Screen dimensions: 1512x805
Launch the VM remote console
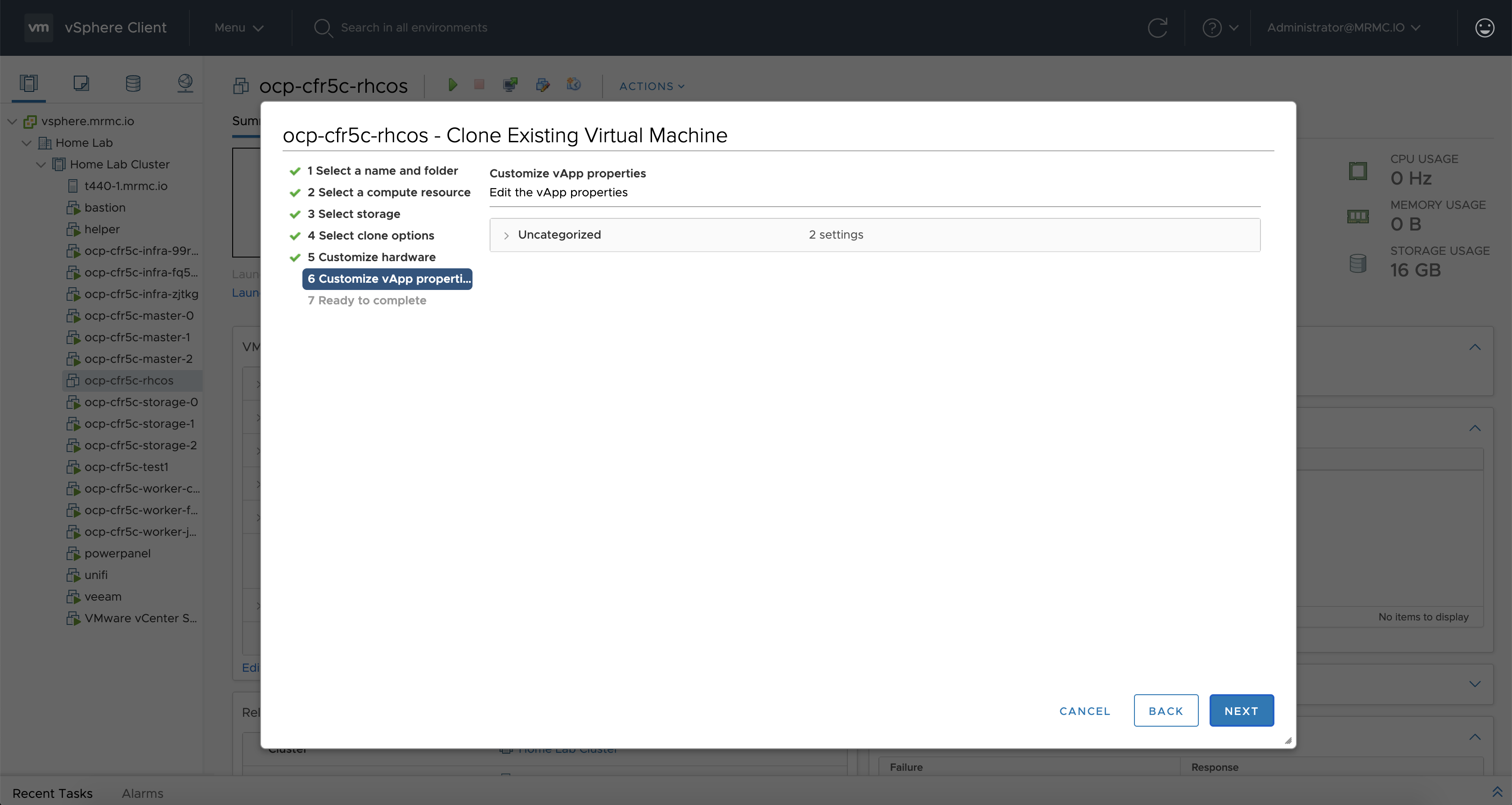509,85
